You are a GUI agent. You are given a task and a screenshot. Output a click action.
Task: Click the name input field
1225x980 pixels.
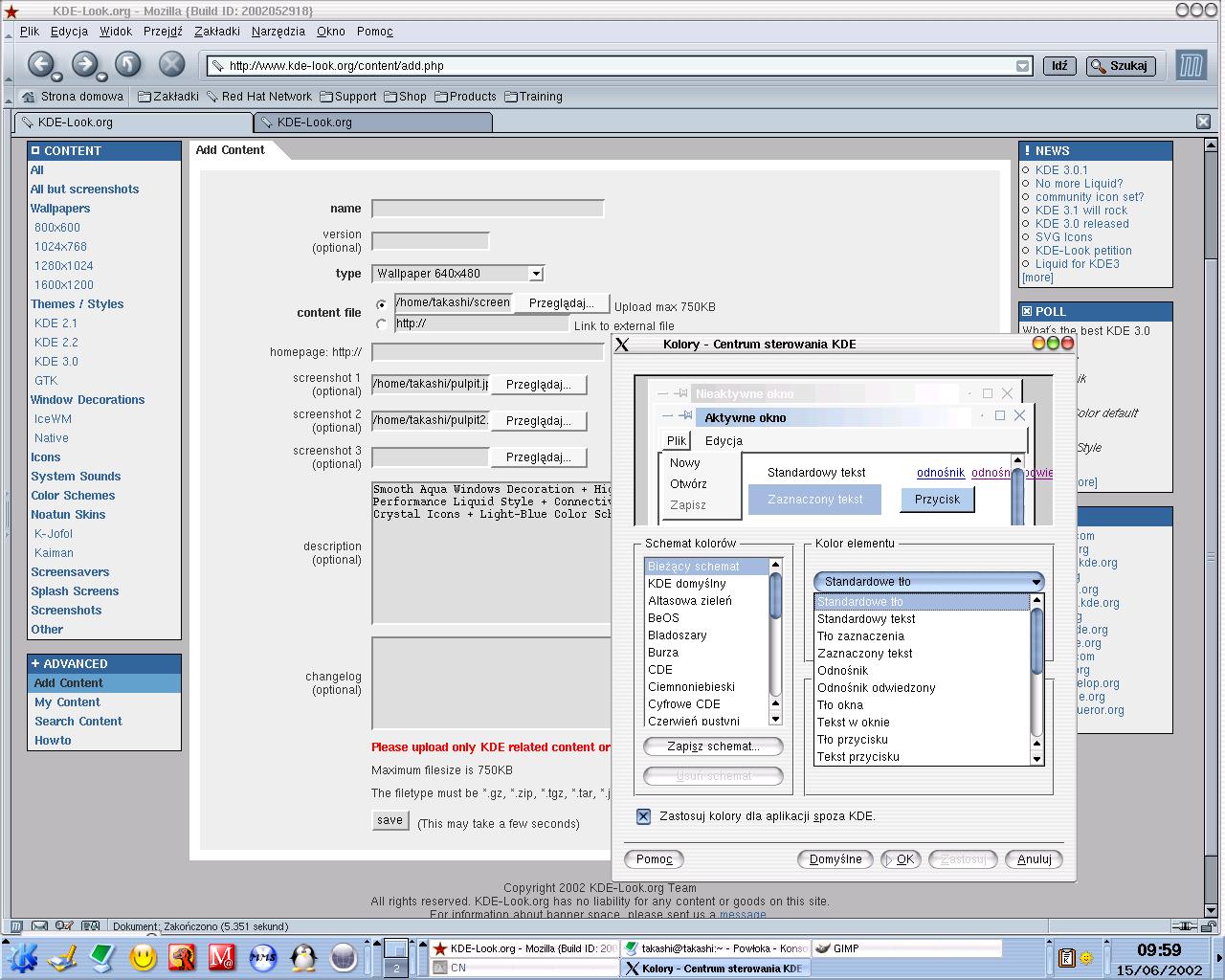coord(488,209)
